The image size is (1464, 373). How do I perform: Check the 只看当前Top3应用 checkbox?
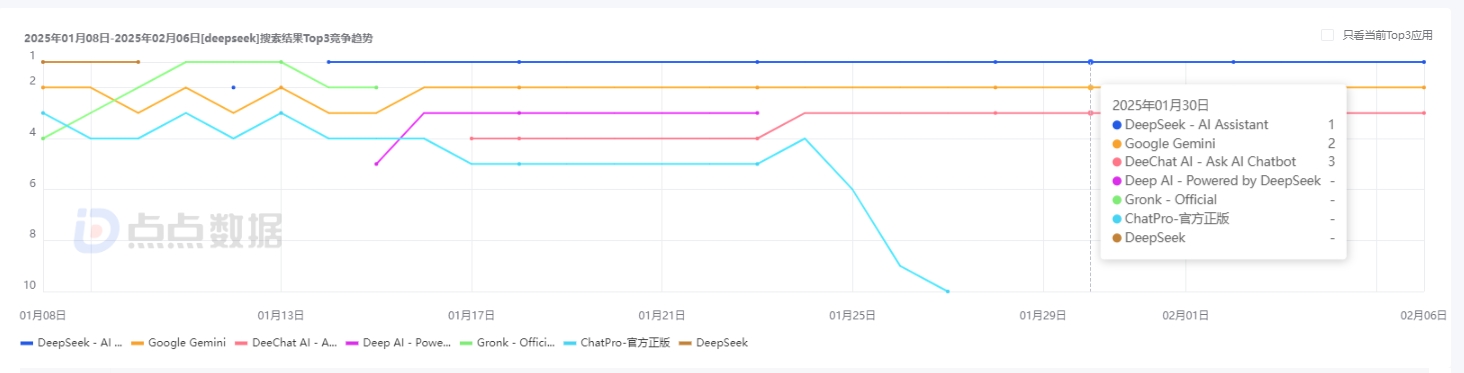pos(1327,35)
